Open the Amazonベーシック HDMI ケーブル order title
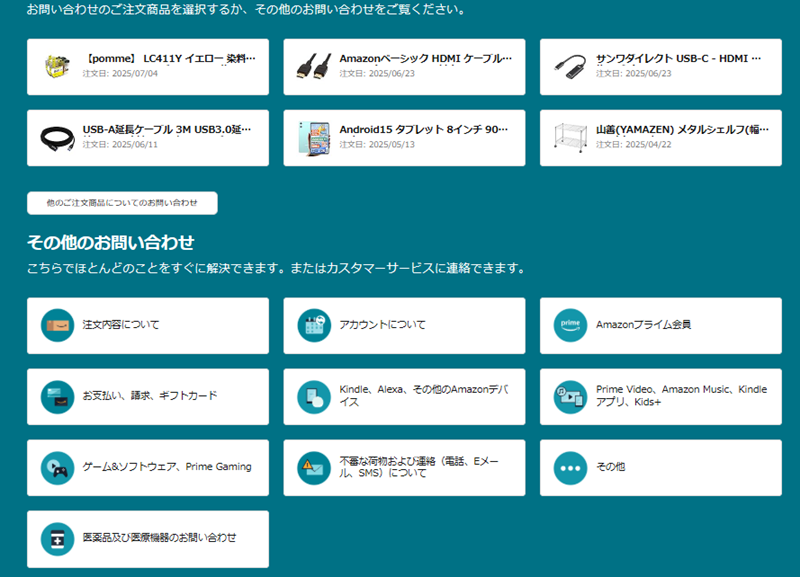800x577 pixels. pyautogui.click(x=426, y=59)
